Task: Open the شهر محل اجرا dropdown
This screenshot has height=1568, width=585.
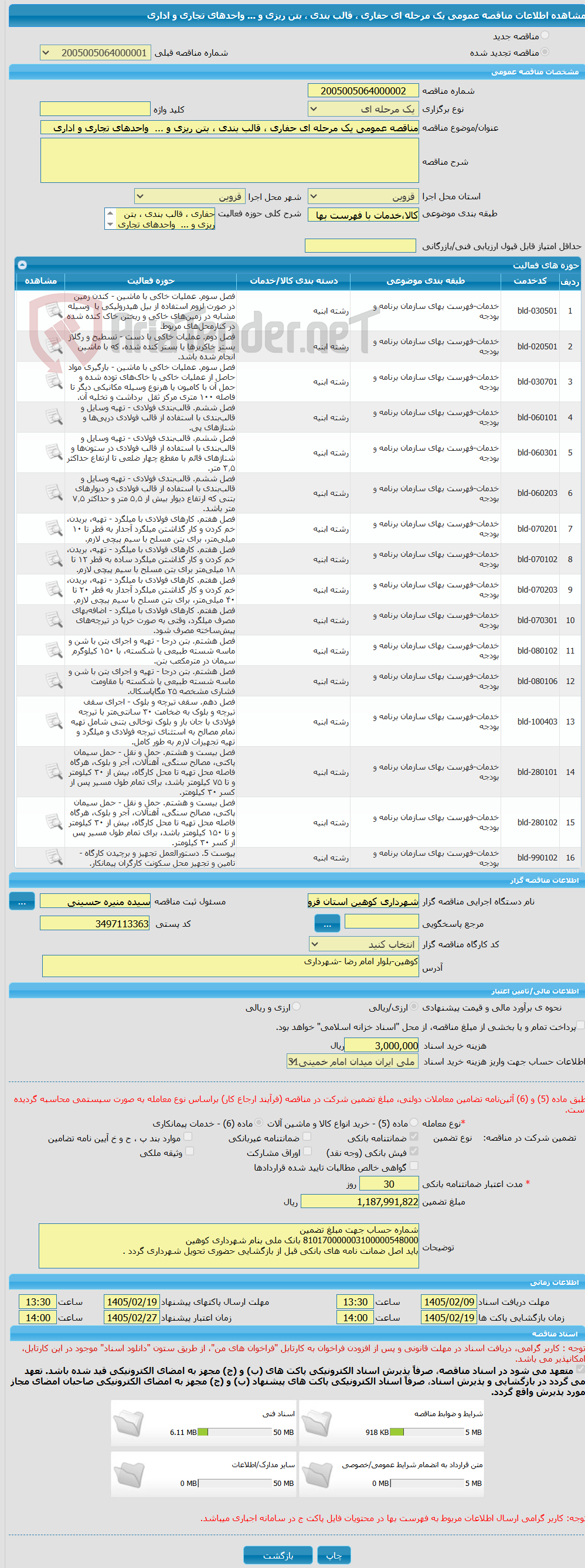Action: click(x=190, y=196)
